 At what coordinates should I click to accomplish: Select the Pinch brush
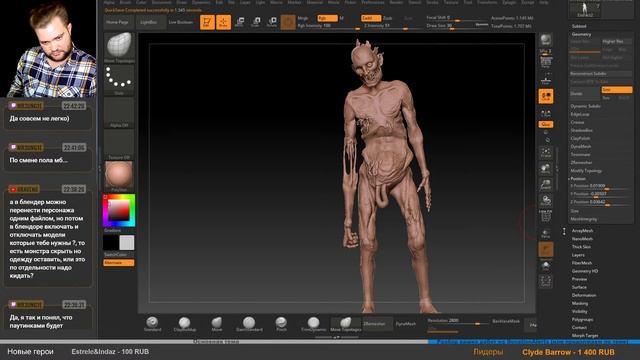(281, 324)
